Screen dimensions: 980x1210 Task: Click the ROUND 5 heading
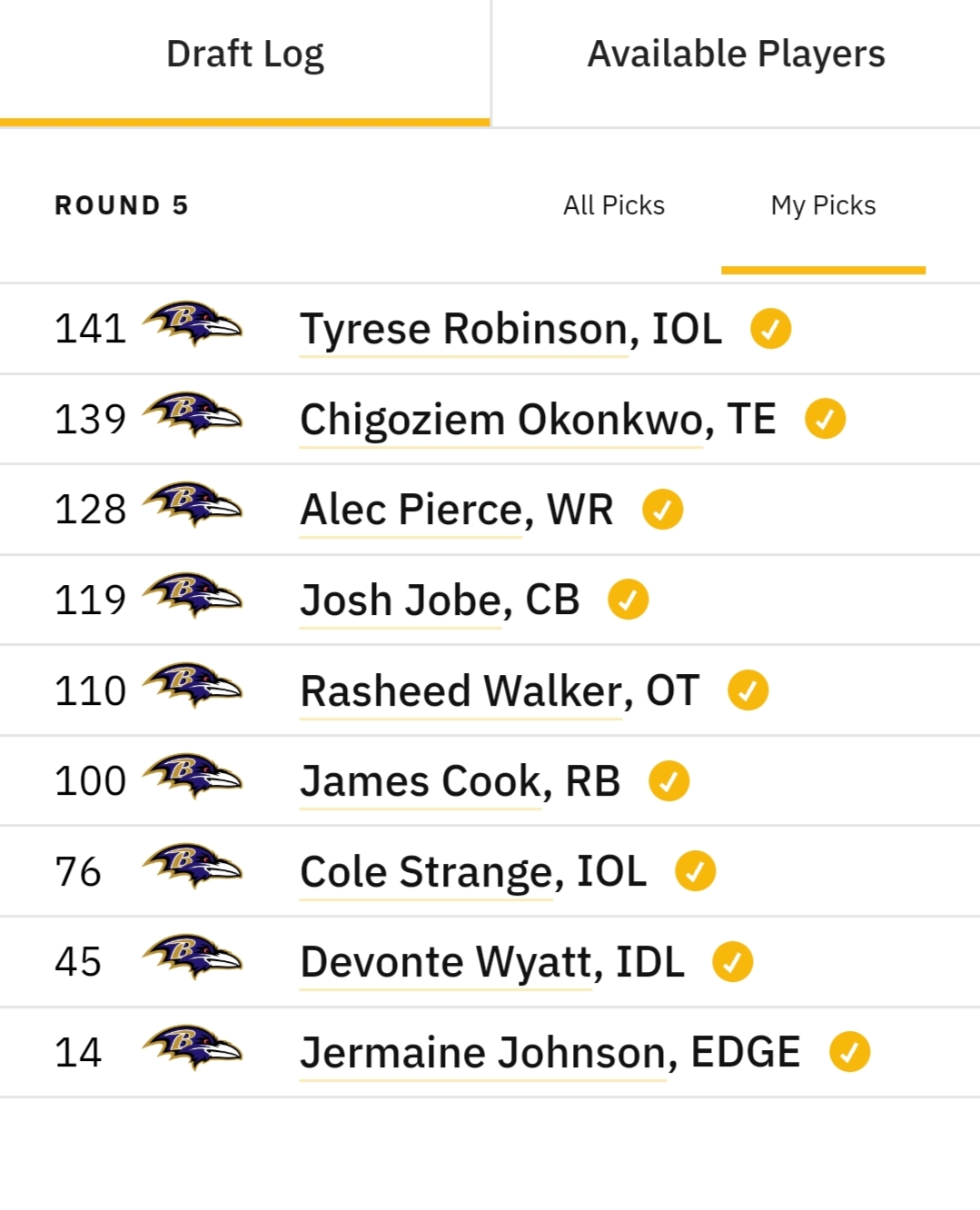coord(122,205)
